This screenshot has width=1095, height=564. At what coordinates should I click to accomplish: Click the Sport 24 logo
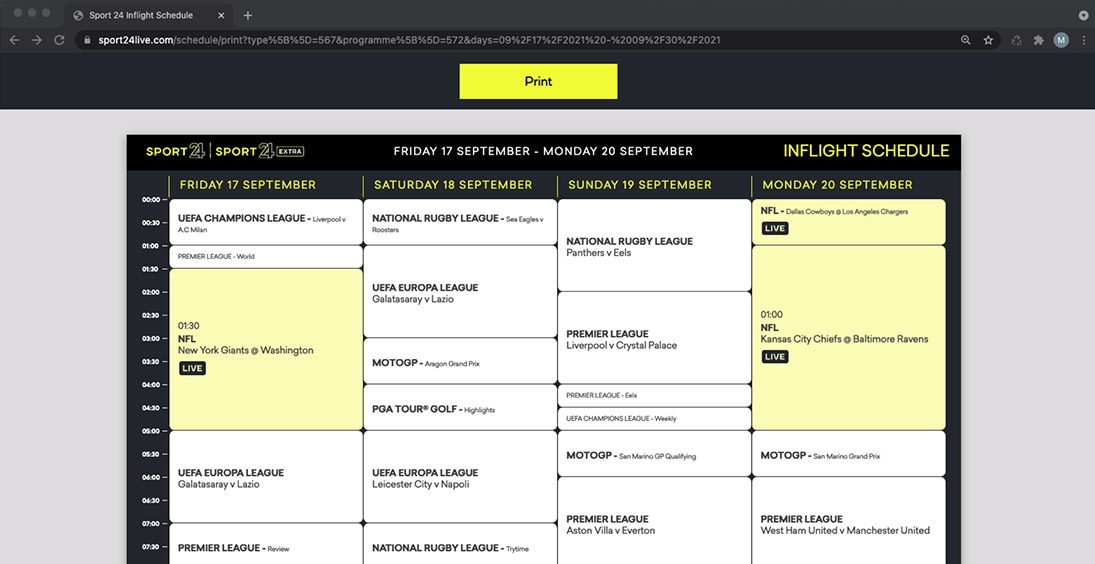tap(175, 151)
